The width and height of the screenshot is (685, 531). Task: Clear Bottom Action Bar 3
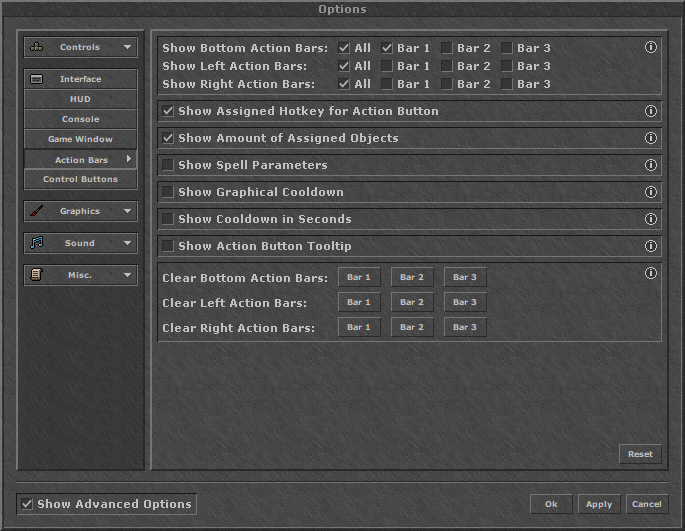[x=465, y=277]
